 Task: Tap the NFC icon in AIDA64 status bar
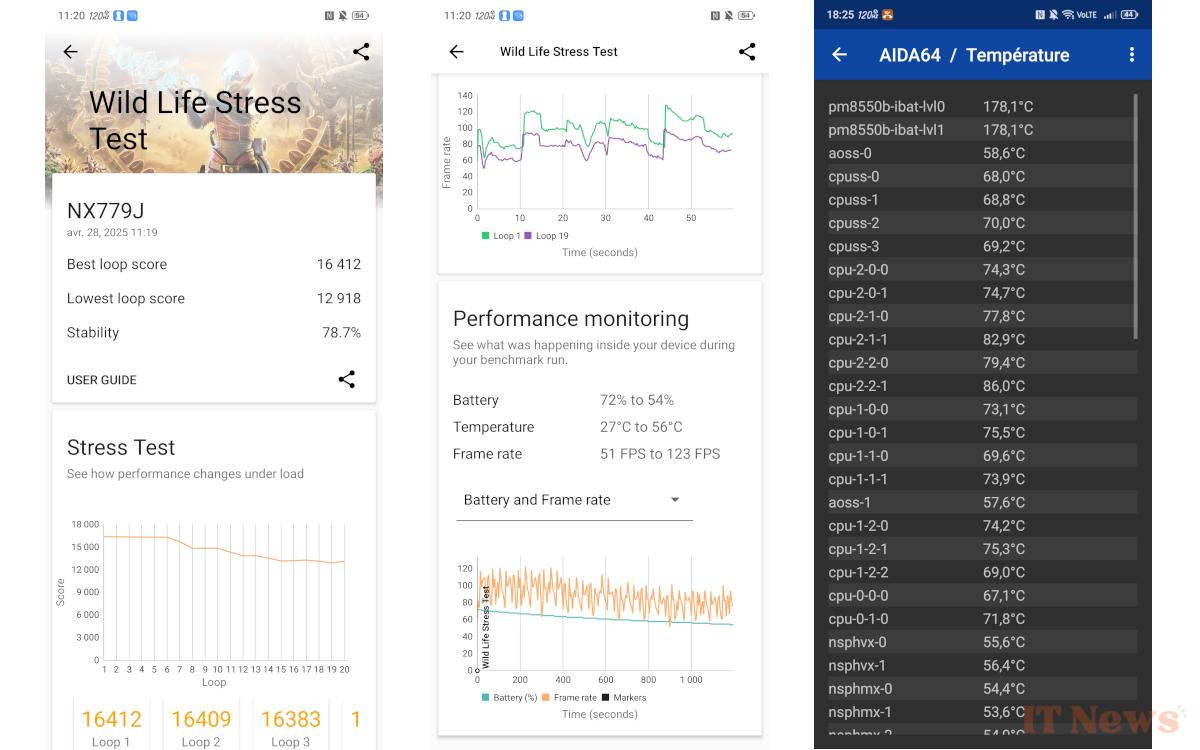tap(1040, 15)
